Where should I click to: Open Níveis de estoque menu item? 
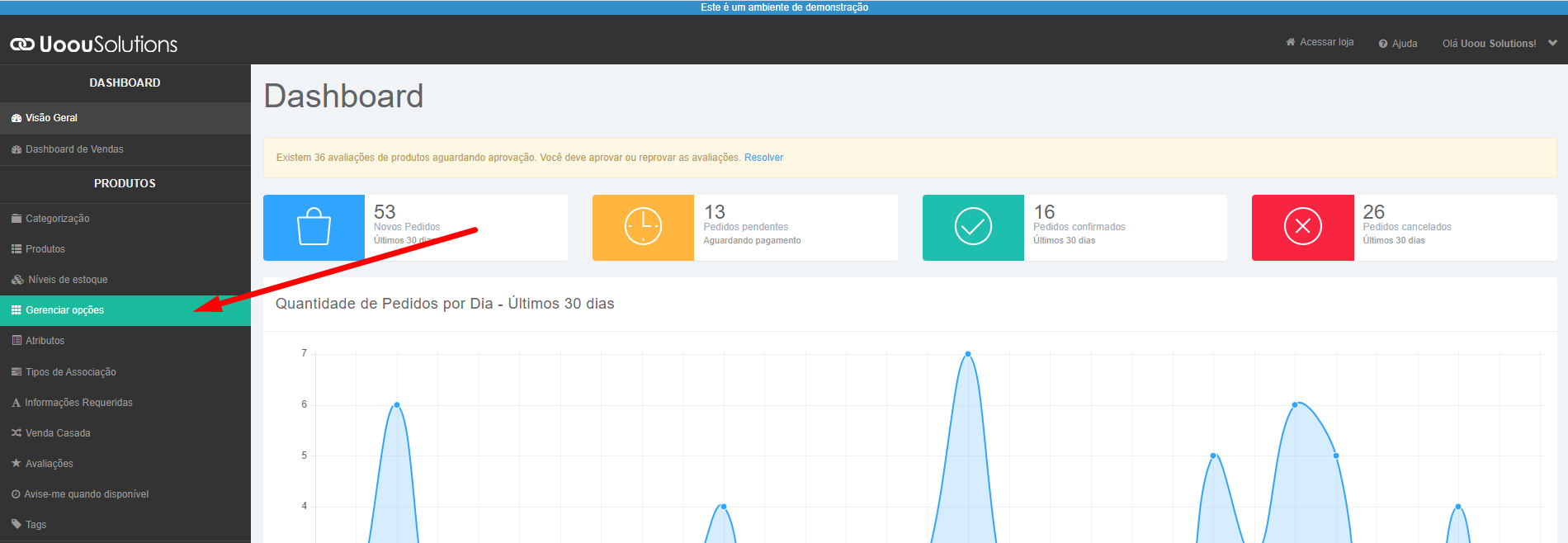pyautogui.click(x=125, y=280)
